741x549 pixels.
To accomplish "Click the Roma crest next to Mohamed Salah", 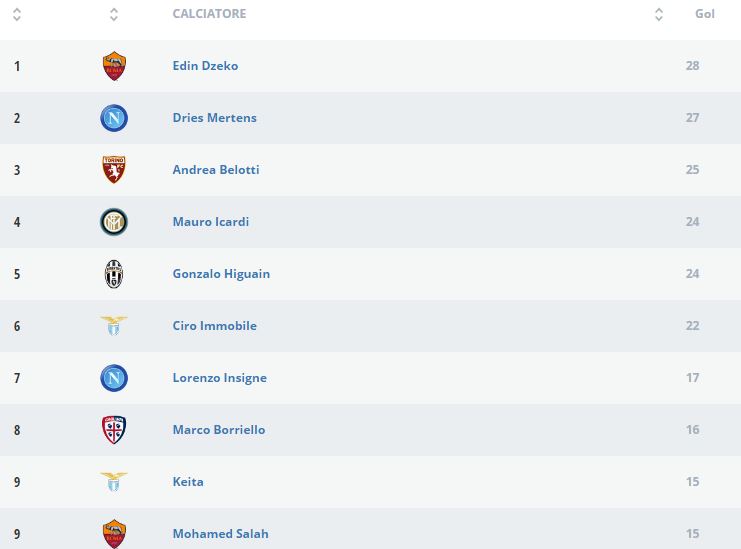I will pos(114,533).
